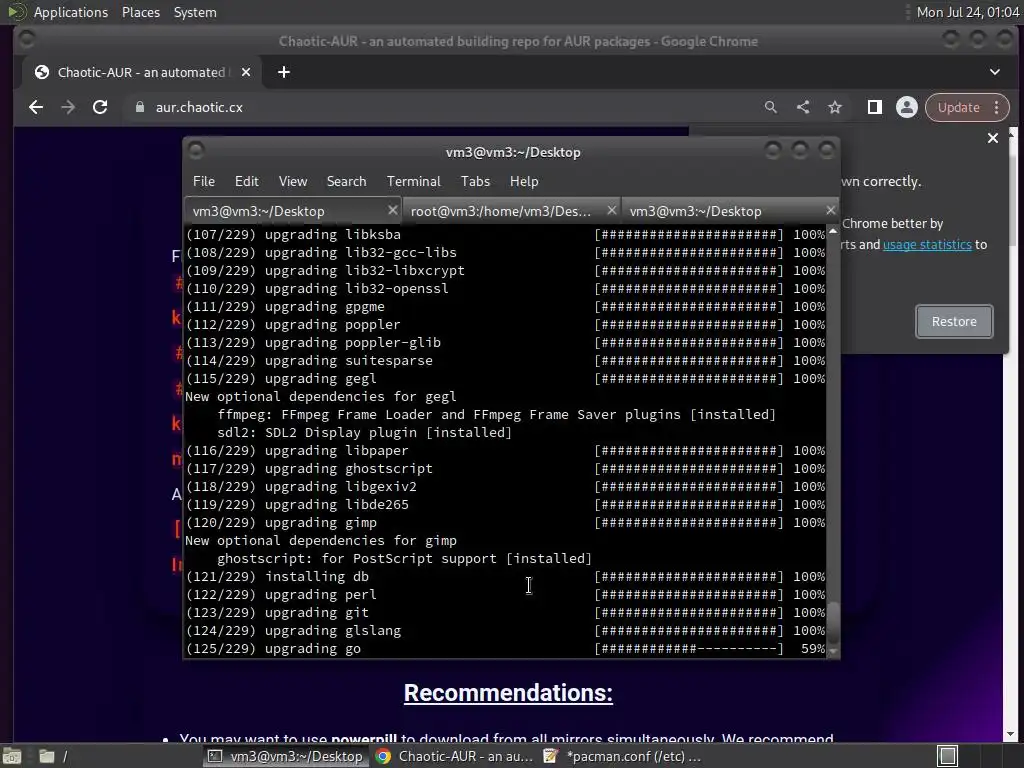Switch to Chaotic-AUR Chrome in taskbar
The image size is (1024, 768).
[455, 756]
